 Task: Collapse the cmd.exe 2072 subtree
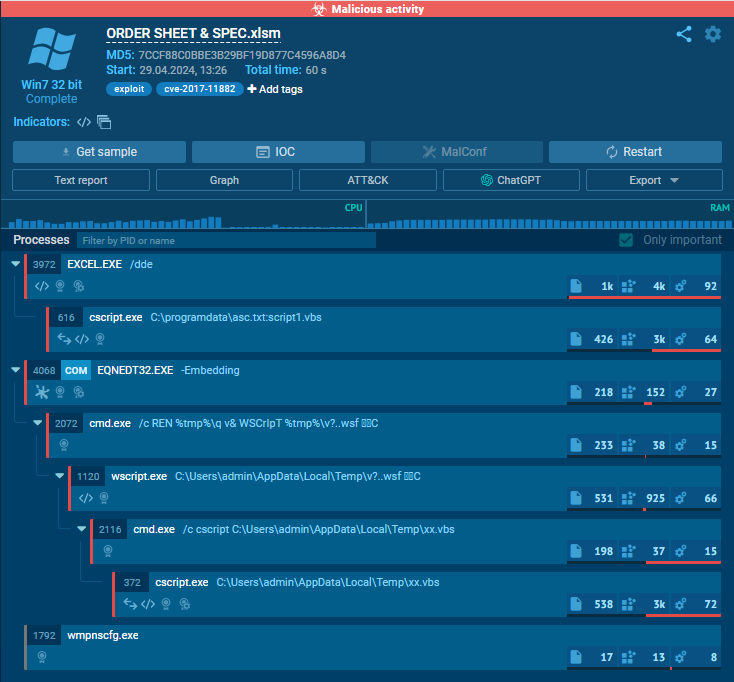point(37,423)
